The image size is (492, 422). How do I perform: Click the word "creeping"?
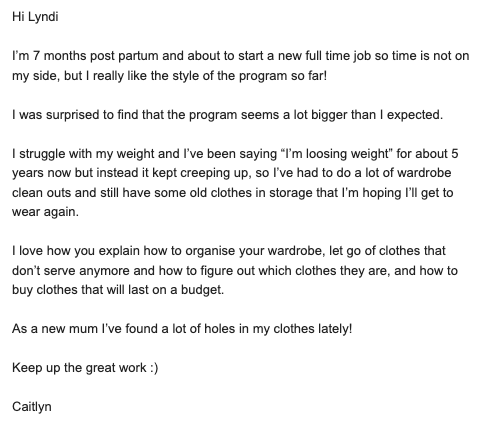click(x=204, y=173)
